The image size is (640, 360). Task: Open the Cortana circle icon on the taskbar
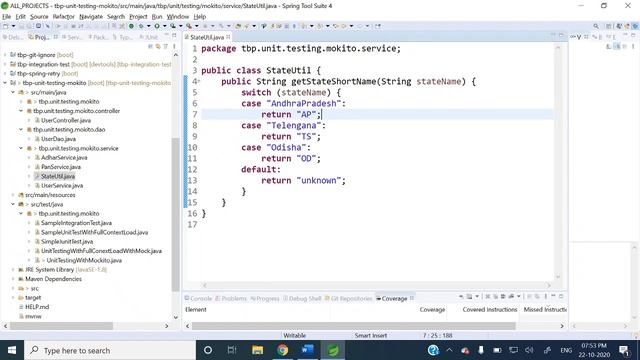(x=208, y=350)
